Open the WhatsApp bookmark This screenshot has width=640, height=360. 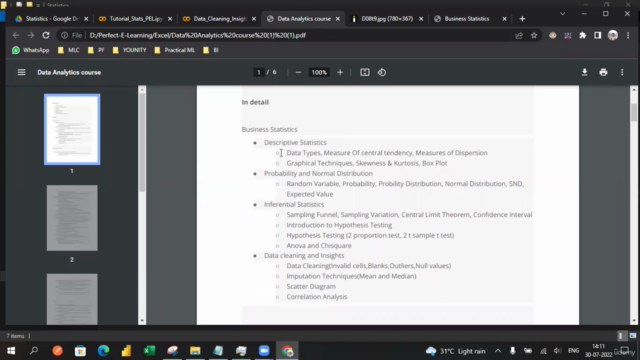(x=31, y=50)
